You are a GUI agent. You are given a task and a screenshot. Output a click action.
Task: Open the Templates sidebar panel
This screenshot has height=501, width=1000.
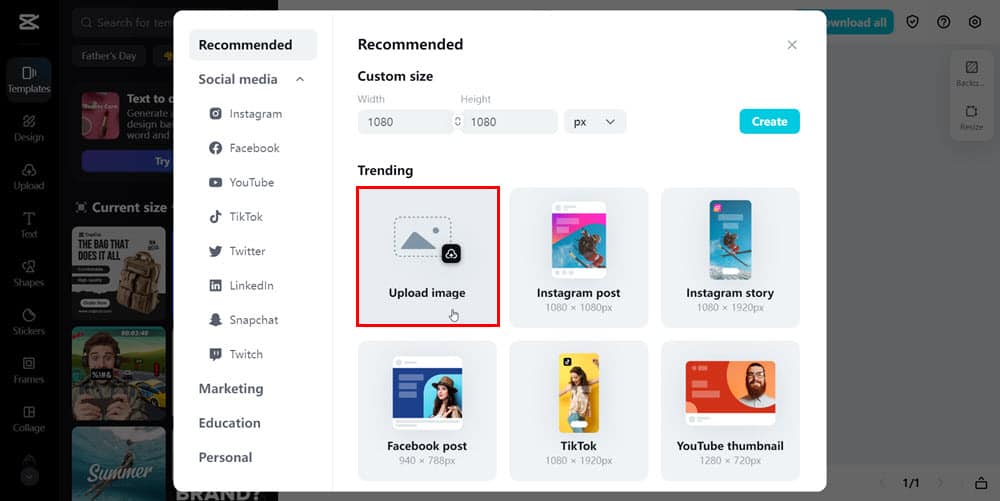click(29, 80)
